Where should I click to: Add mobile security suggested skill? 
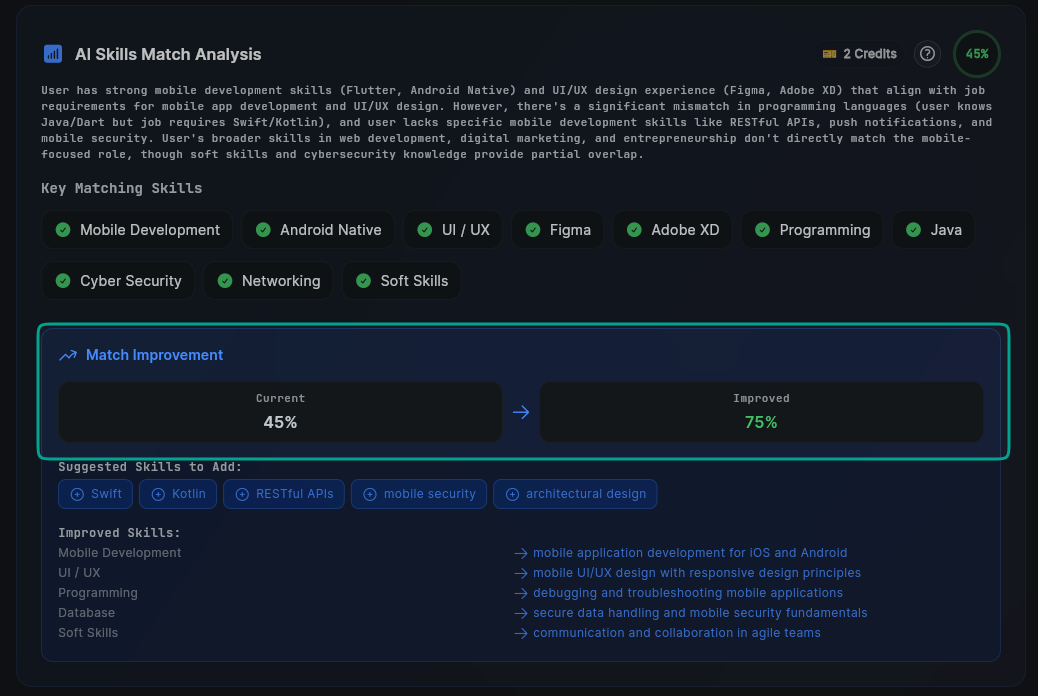pyautogui.click(x=418, y=493)
